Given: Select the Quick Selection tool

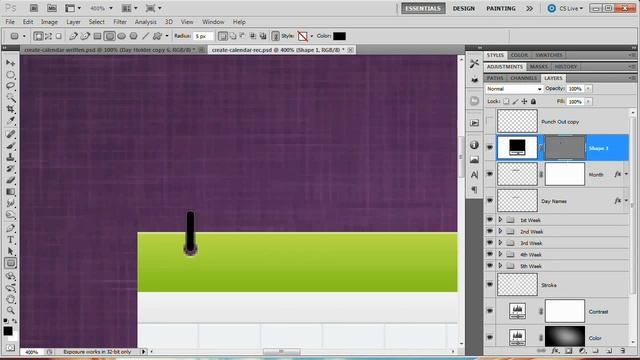Looking at the screenshot, I should pos(11,98).
